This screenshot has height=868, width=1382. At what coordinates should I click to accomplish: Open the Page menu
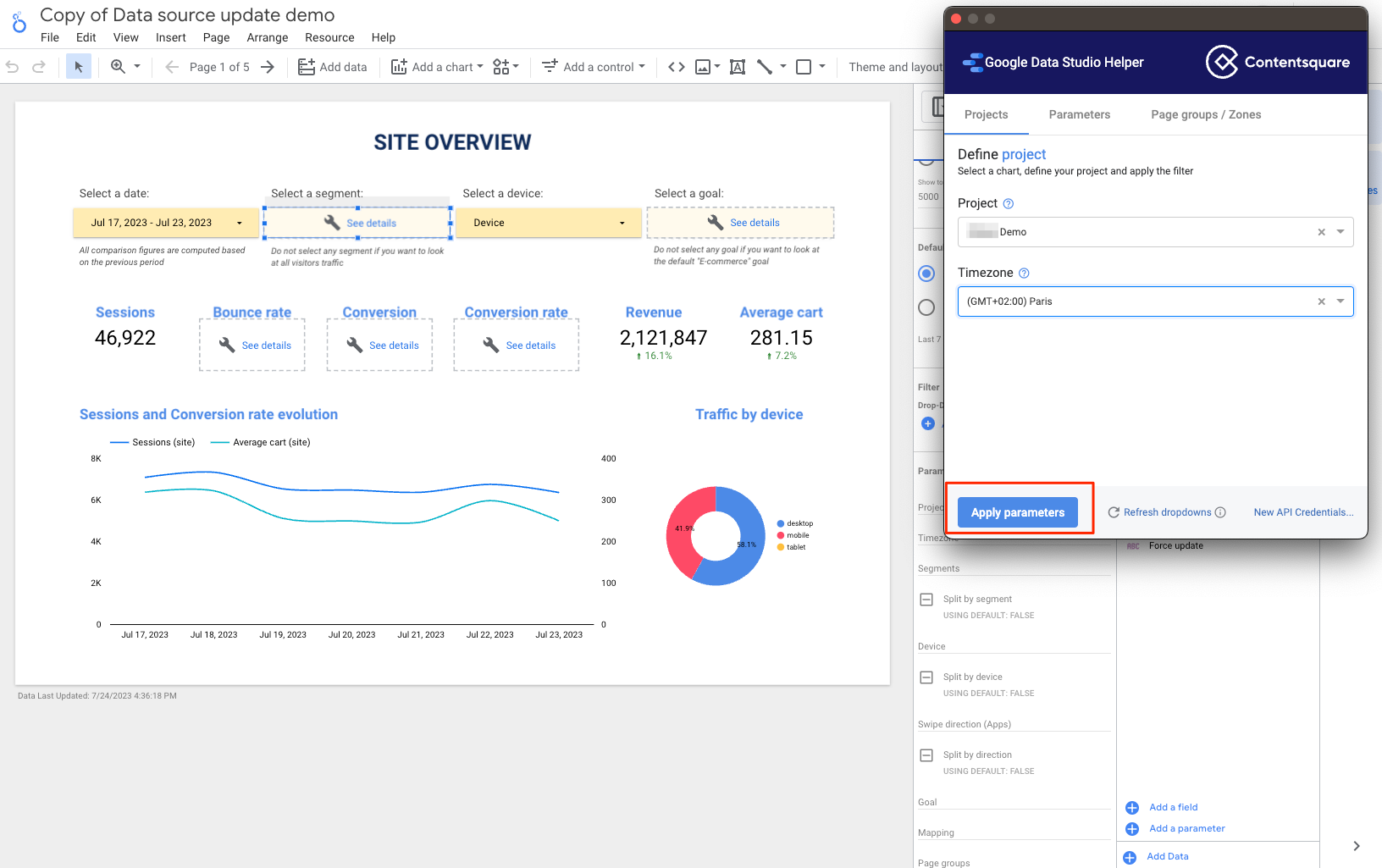point(217,37)
